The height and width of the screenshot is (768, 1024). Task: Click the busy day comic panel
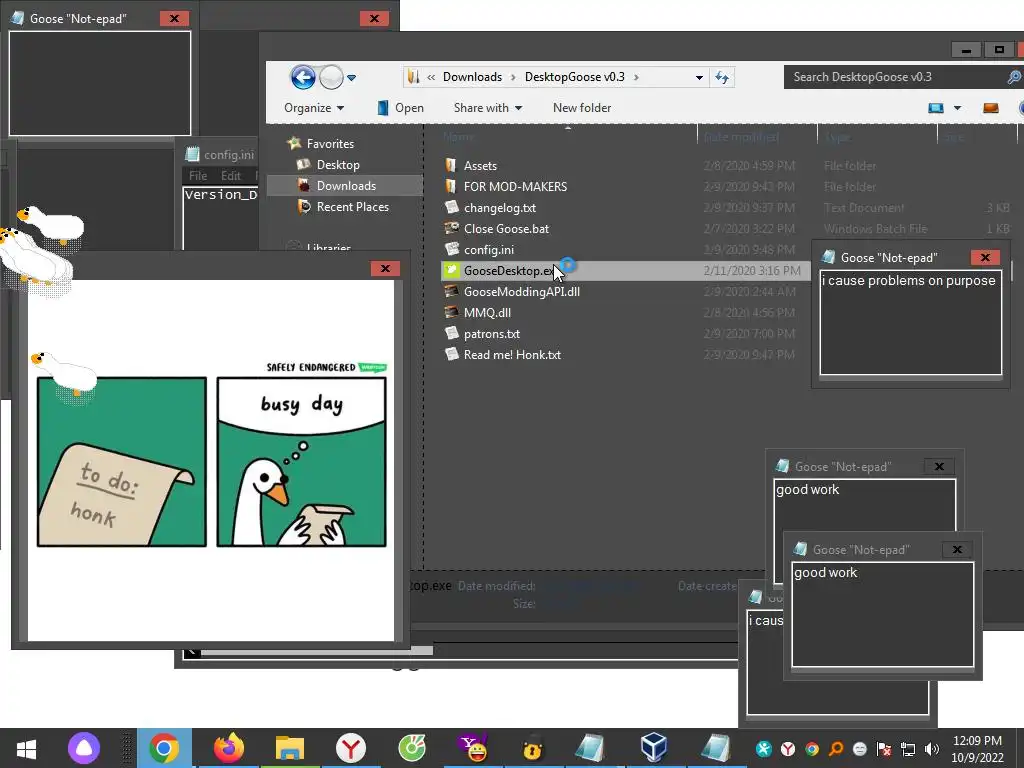click(302, 462)
